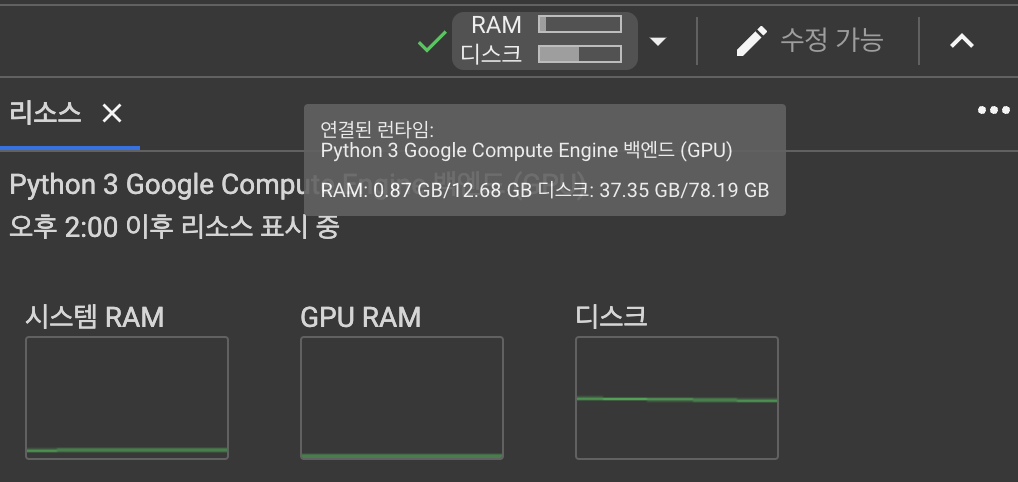This screenshot has height=482, width=1018.
Task: Select the 리소스 tab
Action: [45, 114]
